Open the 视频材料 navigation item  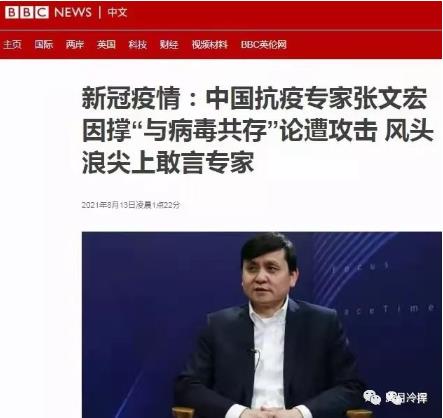click(x=210, y=44)
